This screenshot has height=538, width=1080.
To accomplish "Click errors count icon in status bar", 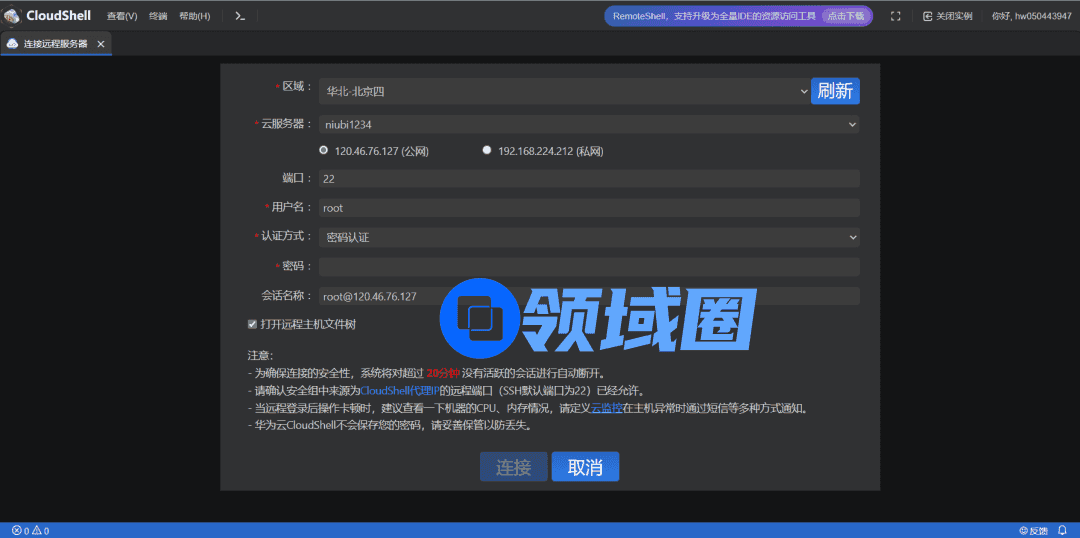I will 16,530.
